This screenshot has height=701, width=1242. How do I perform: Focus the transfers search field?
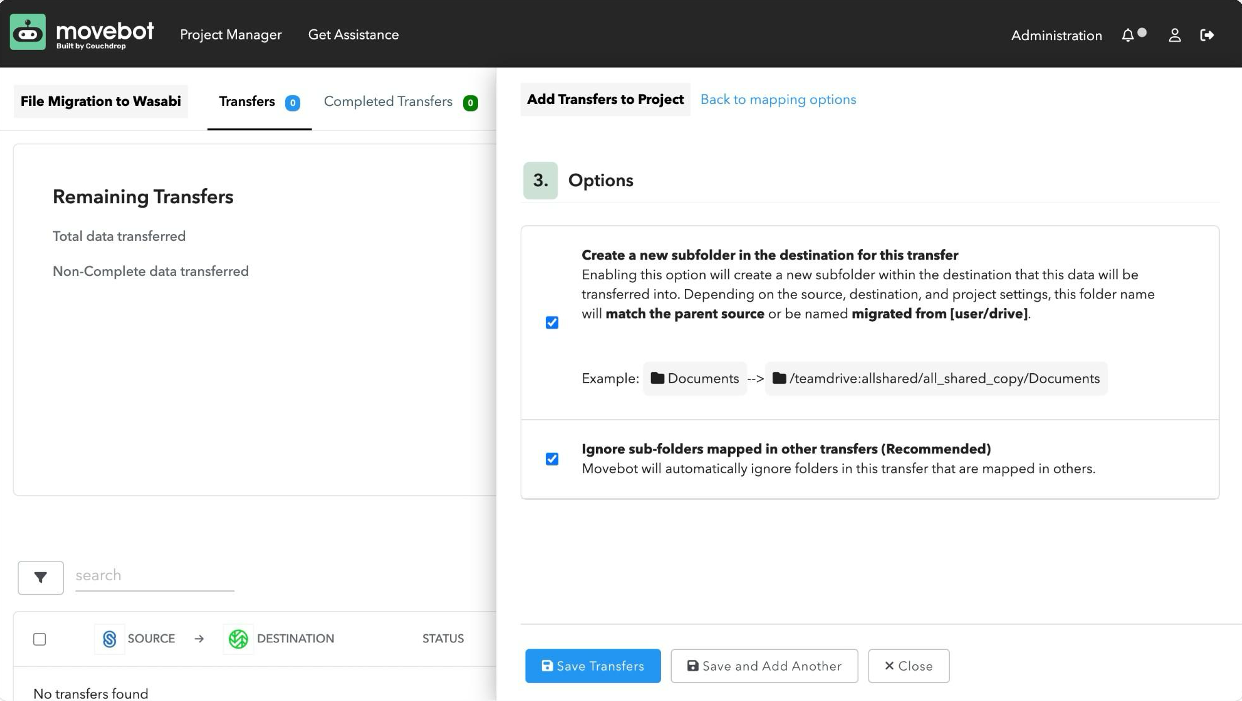click(154, 576)
